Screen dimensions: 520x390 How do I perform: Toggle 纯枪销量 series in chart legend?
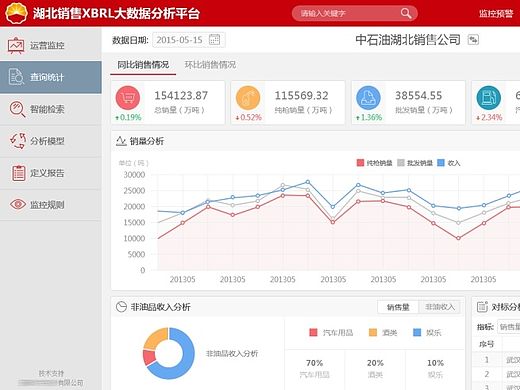pos(375,163)
